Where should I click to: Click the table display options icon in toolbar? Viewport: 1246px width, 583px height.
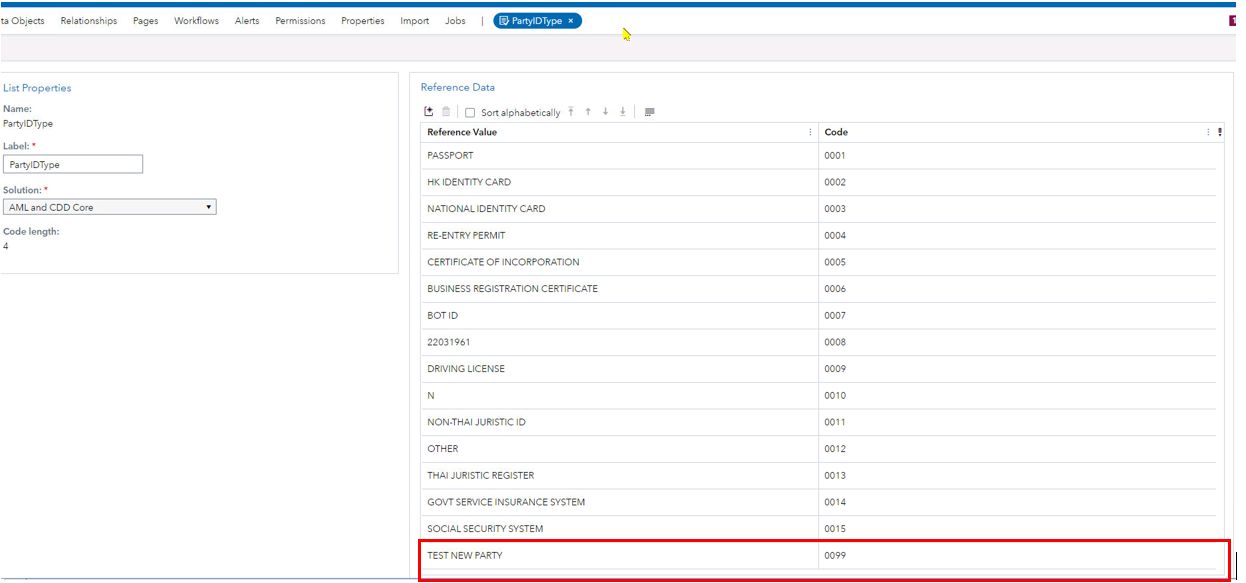[649, 112]
